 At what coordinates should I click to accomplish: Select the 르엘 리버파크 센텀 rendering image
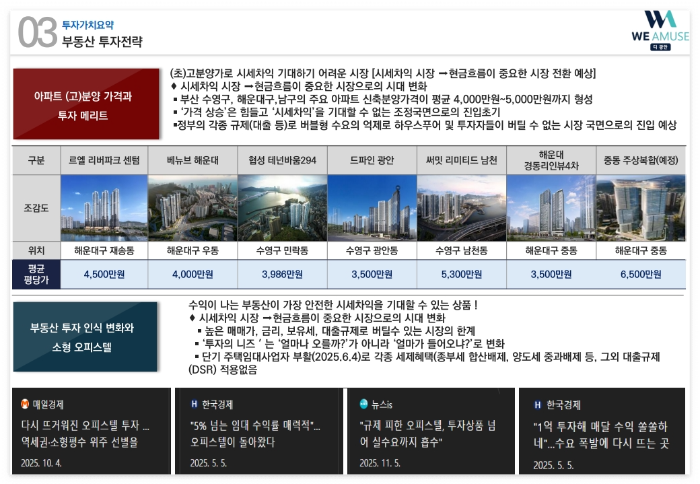[104, 208]
